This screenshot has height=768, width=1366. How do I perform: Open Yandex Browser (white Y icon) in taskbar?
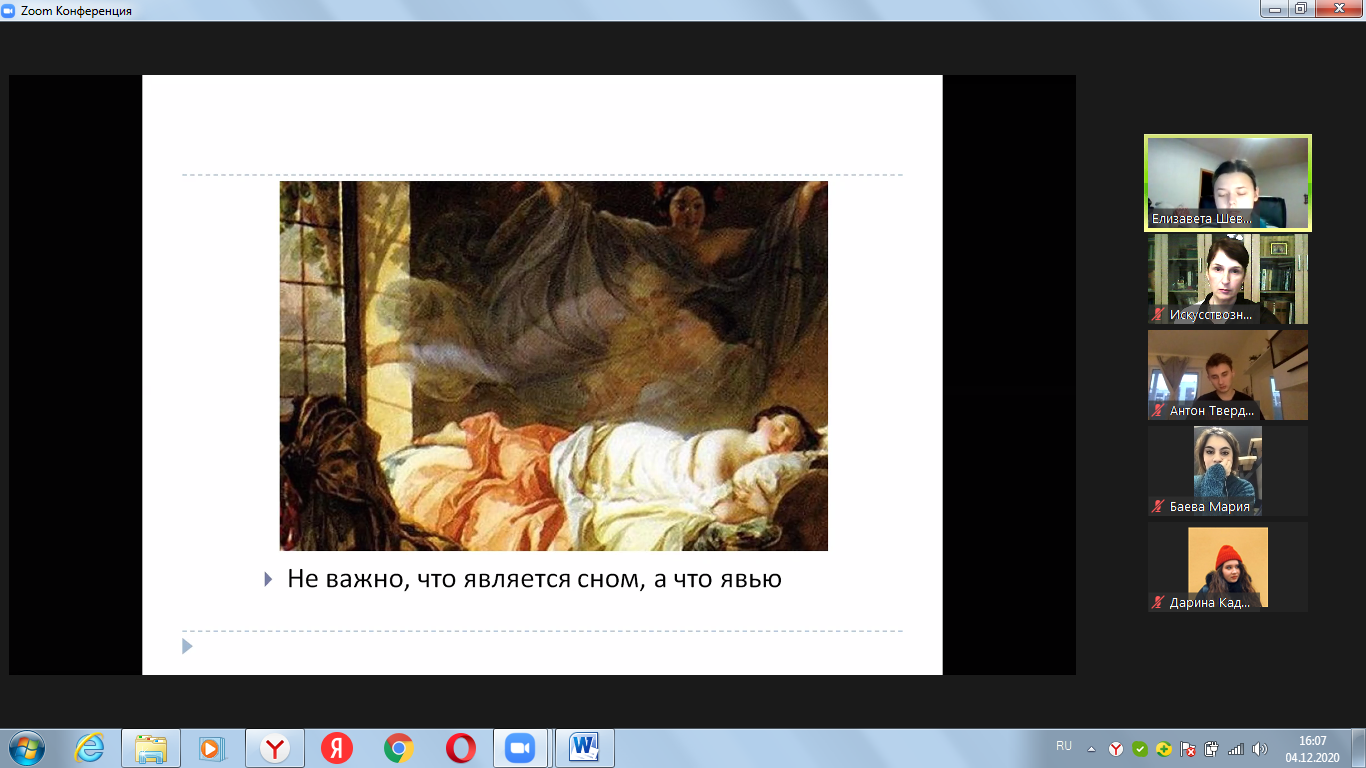[x=275, y=748]
